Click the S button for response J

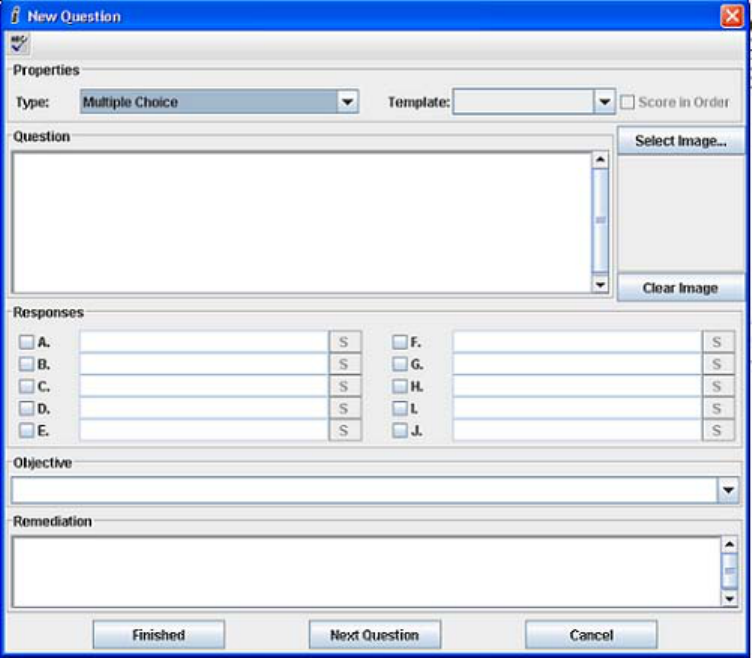[718, 430]
